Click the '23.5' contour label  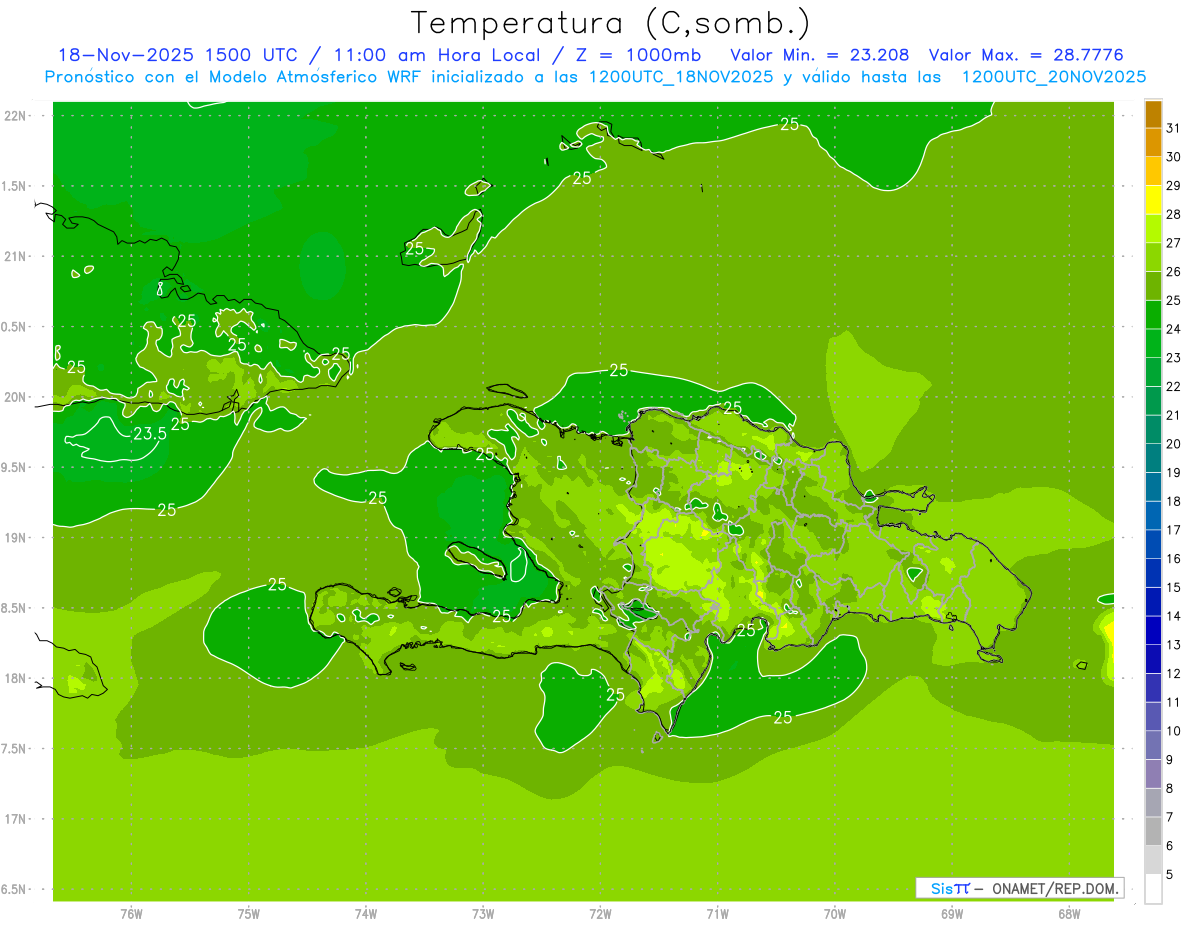coord(150,433)
